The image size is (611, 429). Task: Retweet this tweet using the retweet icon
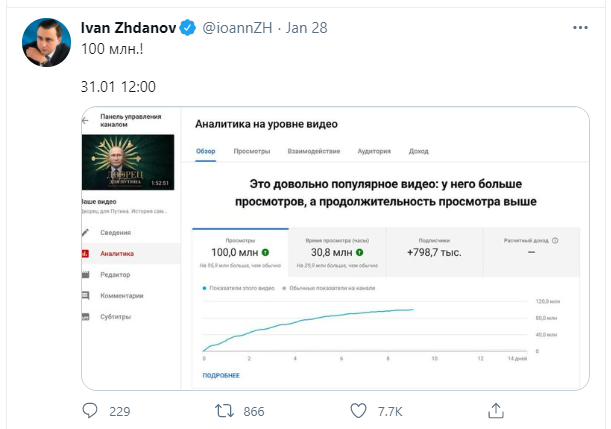click(x=226, y=410)
